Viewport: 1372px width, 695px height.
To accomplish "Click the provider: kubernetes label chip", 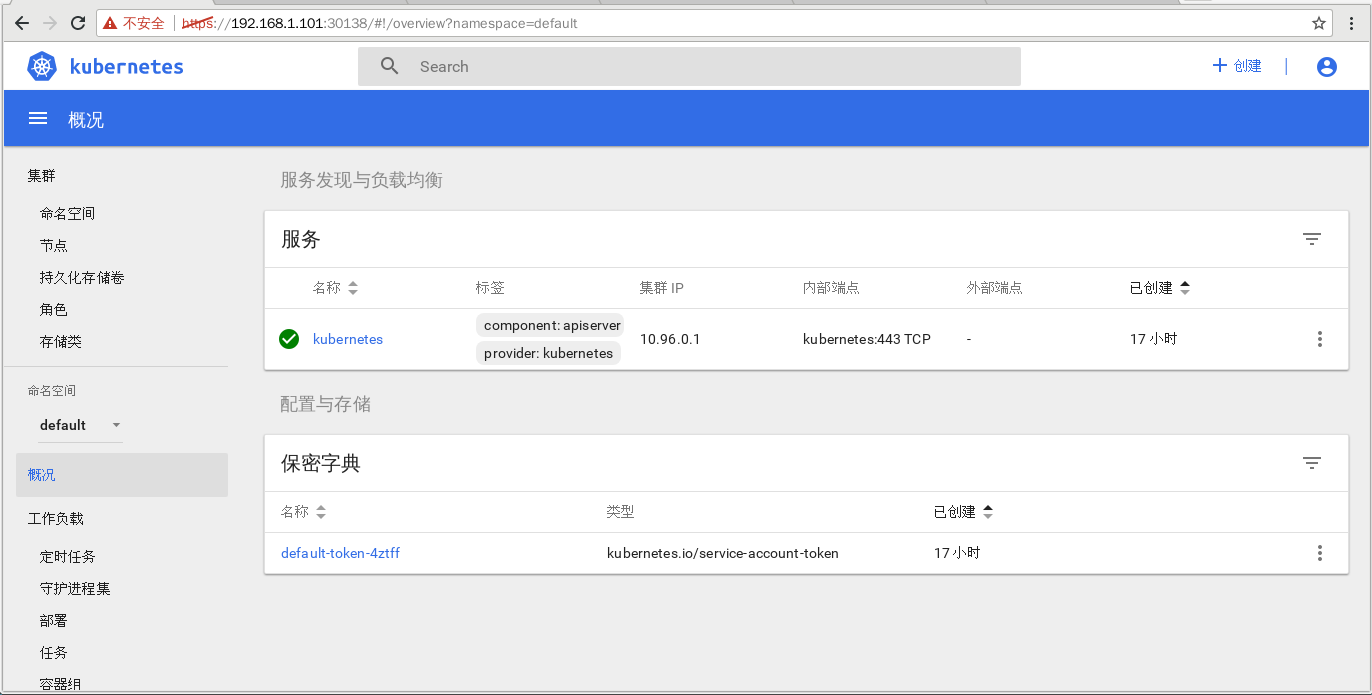I will pyautogui.click(x=548, y=353).
